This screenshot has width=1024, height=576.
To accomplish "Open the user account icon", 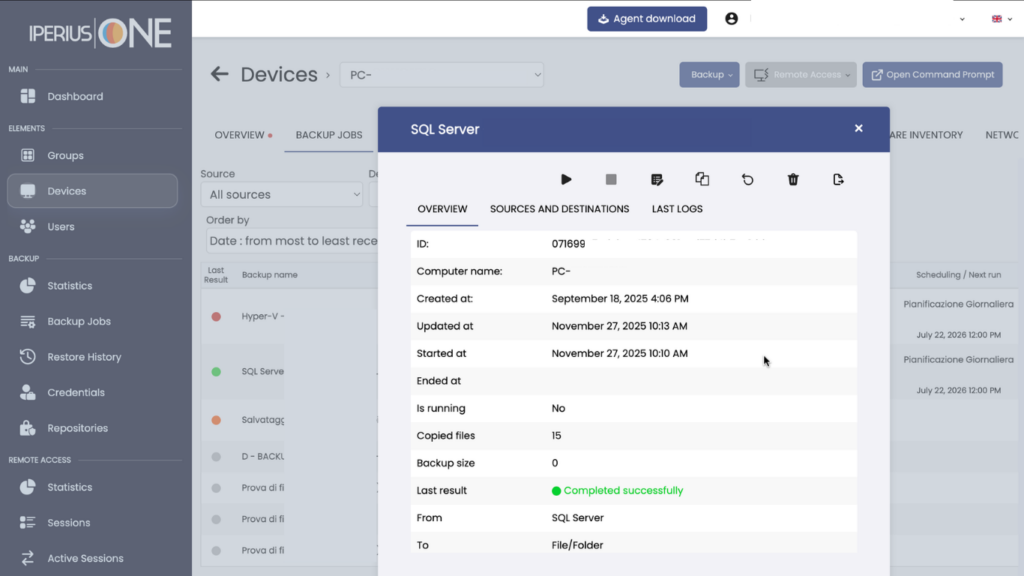I will click(731, 19).
